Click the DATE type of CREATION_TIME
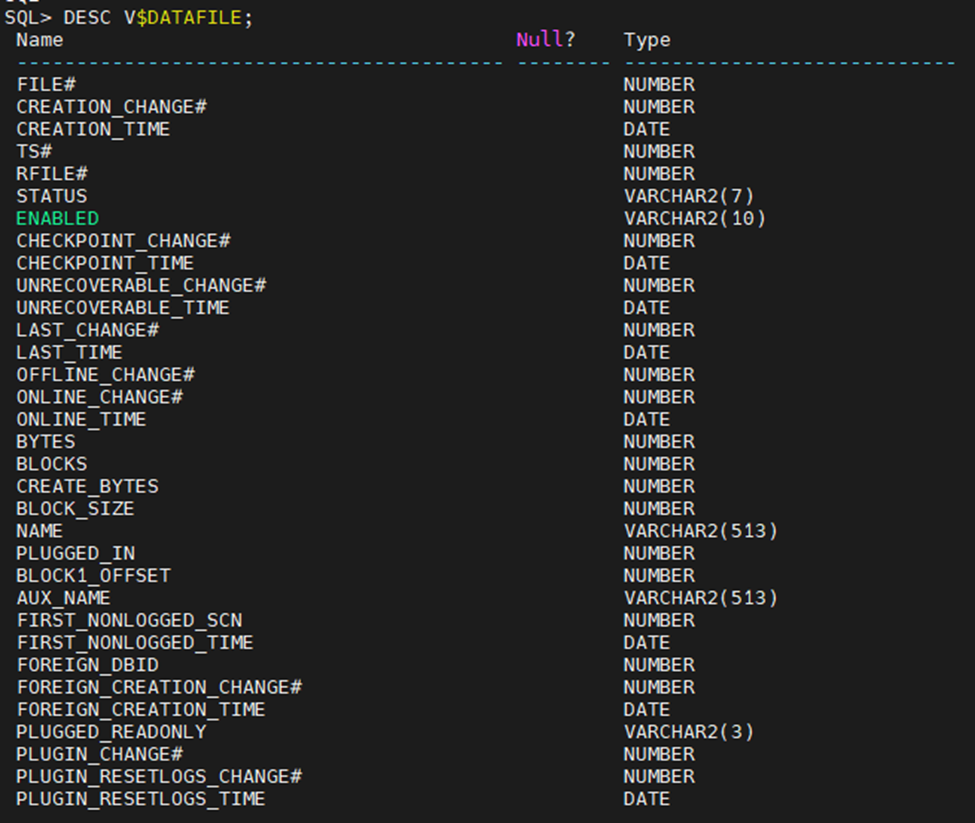The image size is (975, 823). click(x=647, y=129)
